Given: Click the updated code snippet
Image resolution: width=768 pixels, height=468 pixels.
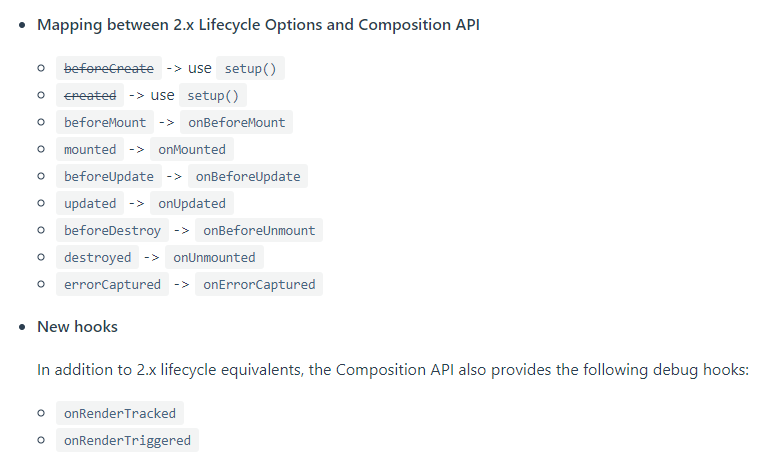Looking at the screenshot, I should pos(90,204).
